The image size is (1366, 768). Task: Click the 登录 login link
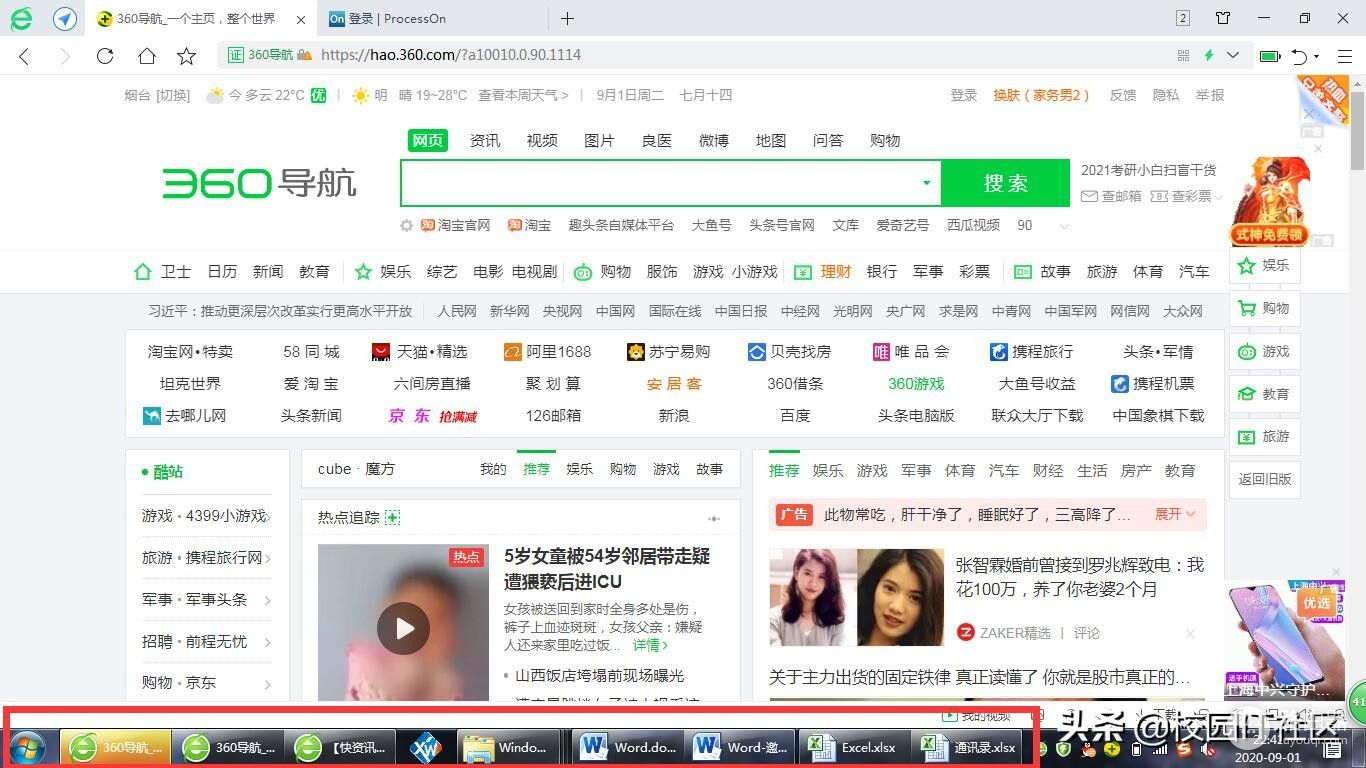tap(964, 95)
